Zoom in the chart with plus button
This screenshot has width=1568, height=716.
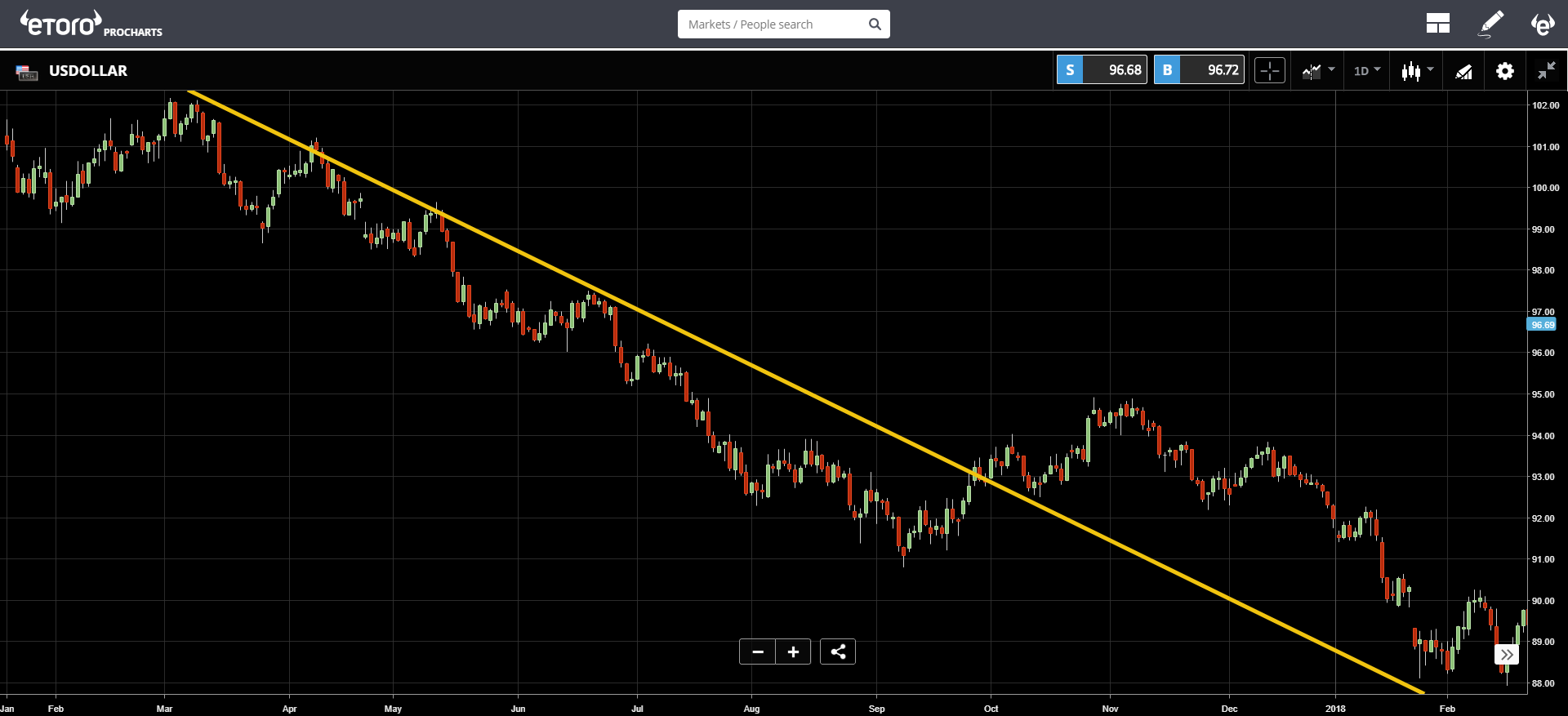tap(793, 652)
